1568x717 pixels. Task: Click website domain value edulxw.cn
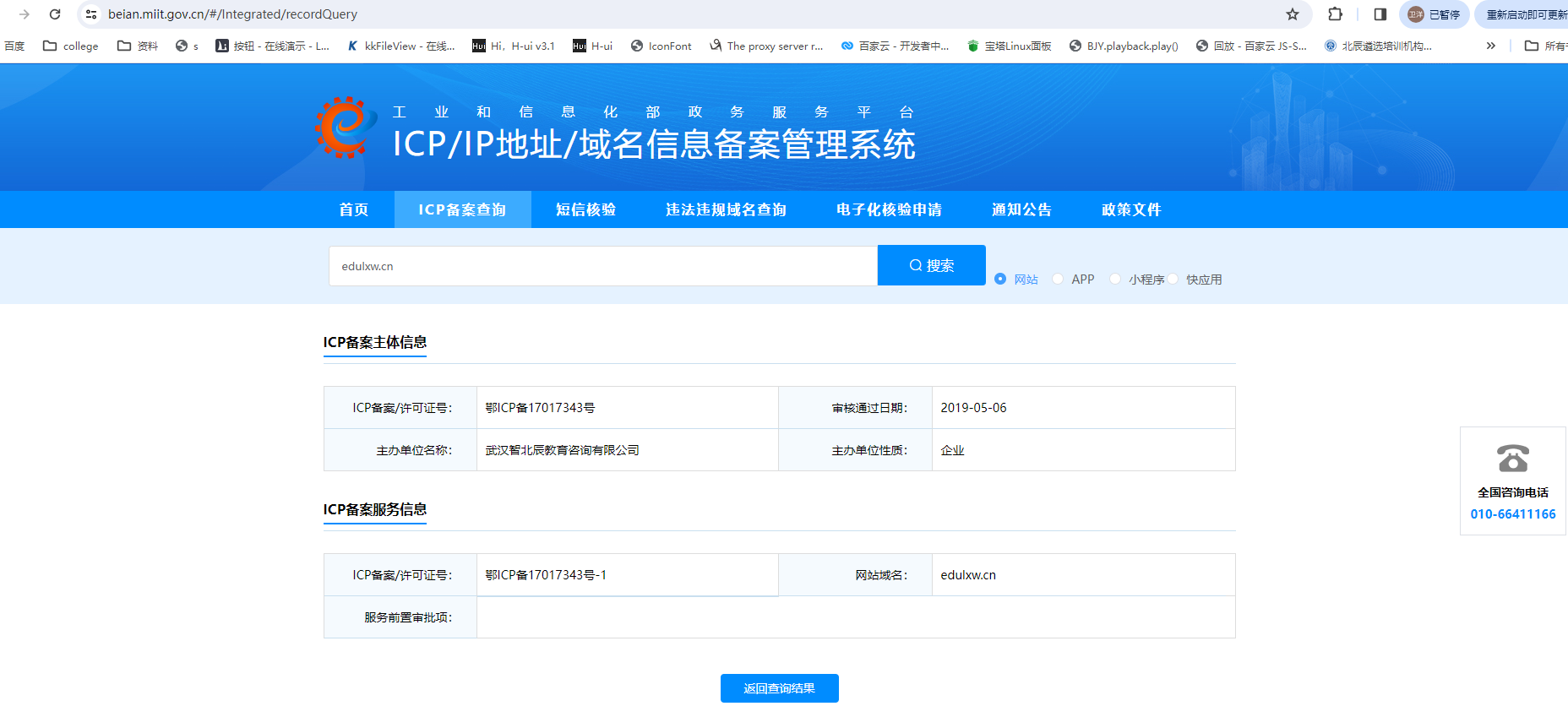coord(968,575)
